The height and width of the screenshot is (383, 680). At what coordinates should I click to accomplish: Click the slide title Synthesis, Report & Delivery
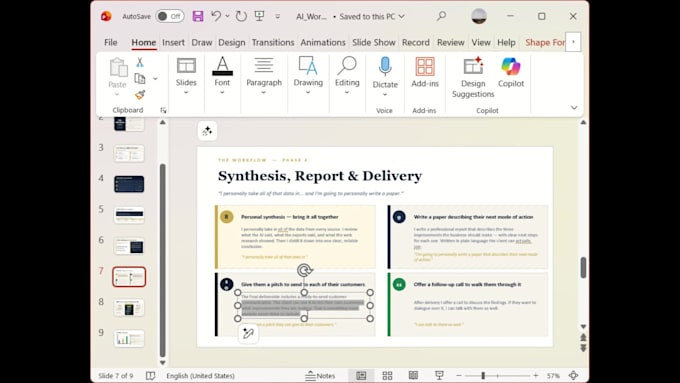[x=320, y=176]
